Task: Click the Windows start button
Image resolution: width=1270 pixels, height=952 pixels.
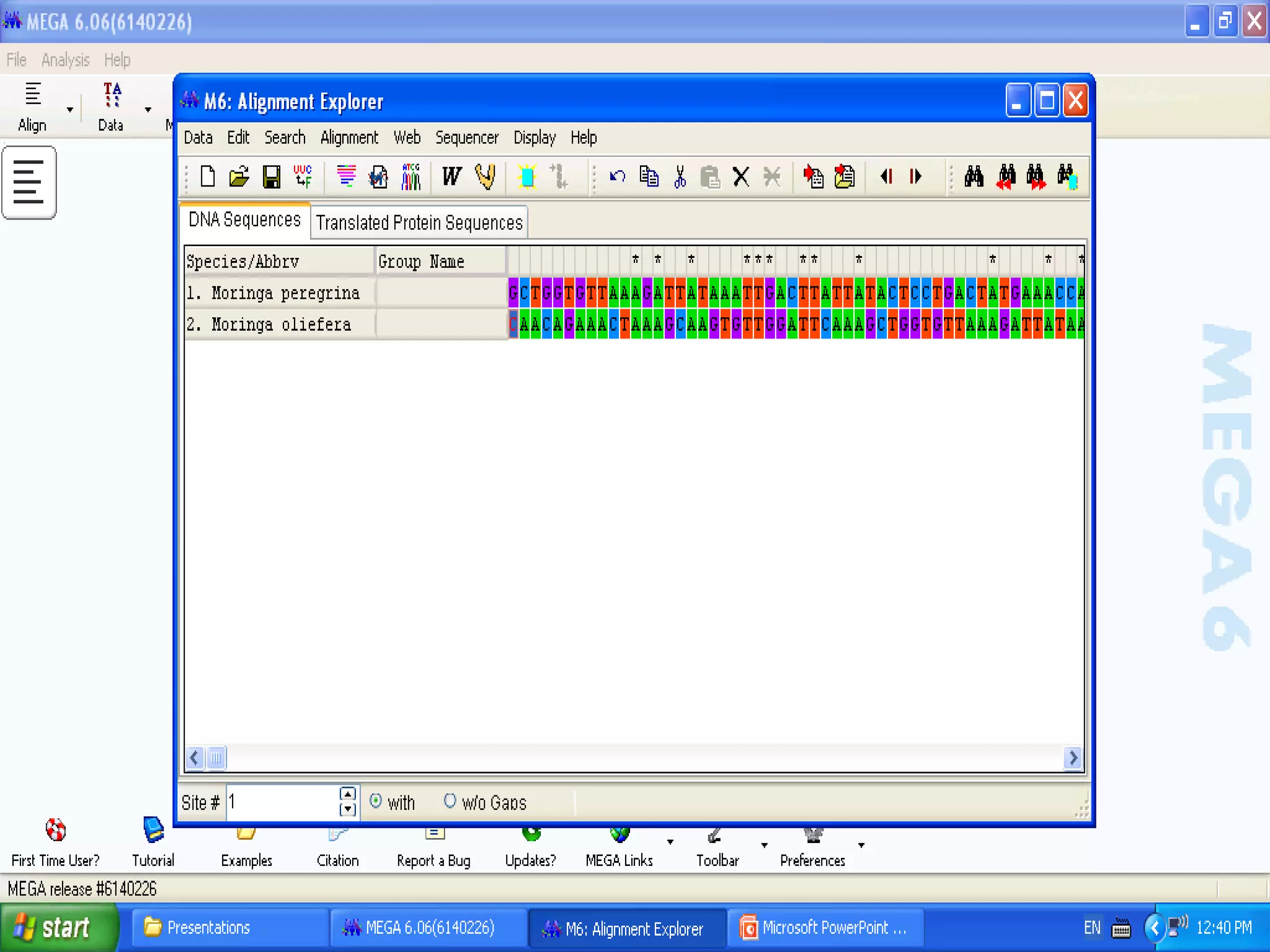Action: pos(58,927)
